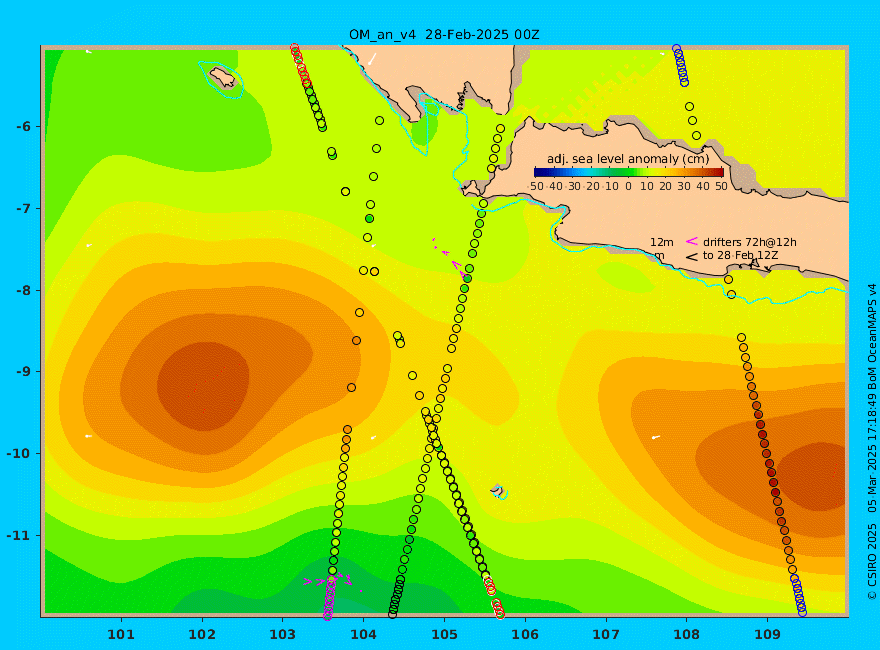Screen dimensions: 880x650
Task: Click the -10 latitude tick label
Action: [x=20, y=453]
